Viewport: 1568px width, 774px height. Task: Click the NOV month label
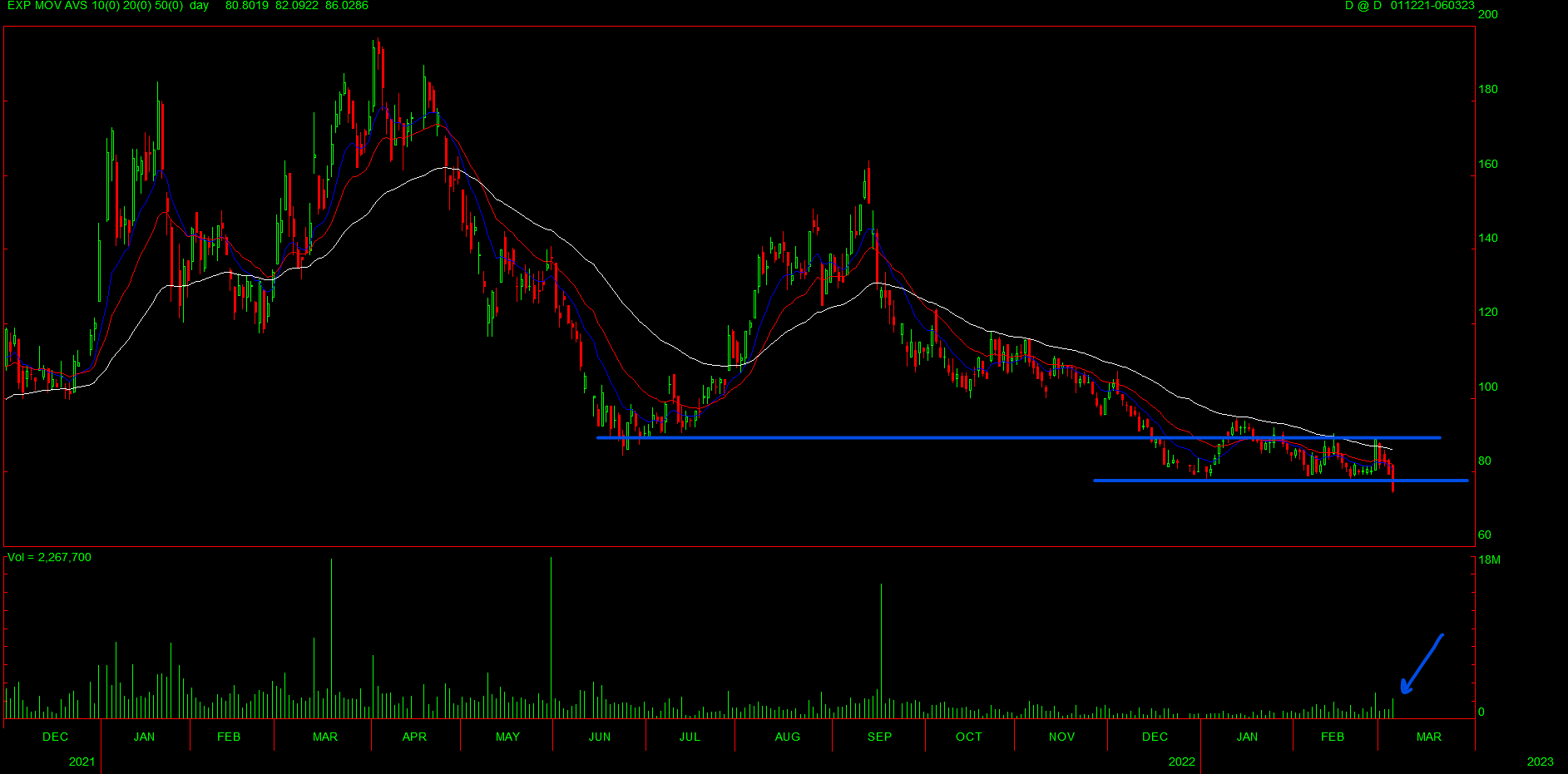click(x=1061, y=737)
